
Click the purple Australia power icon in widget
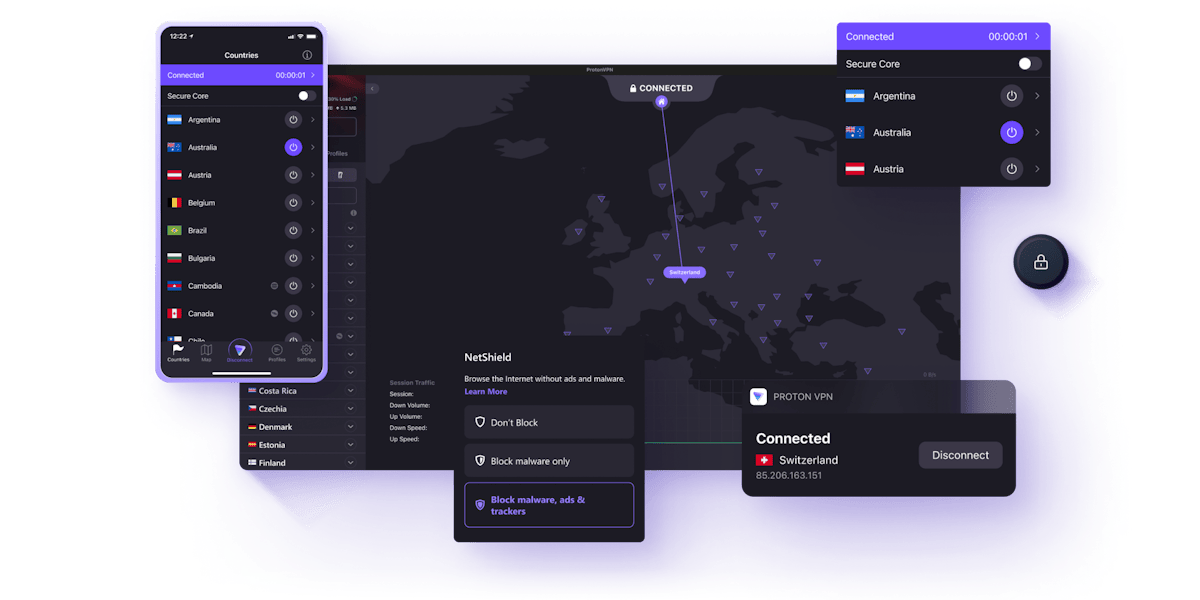(1012, 132)
